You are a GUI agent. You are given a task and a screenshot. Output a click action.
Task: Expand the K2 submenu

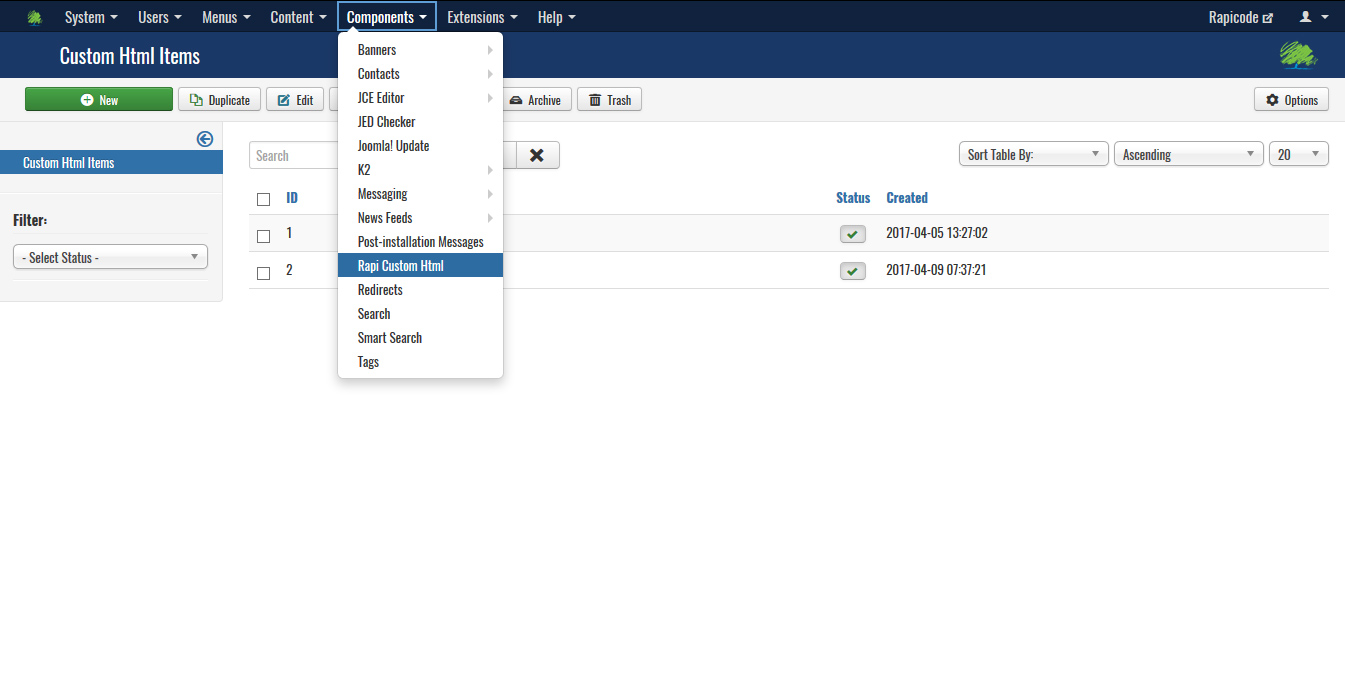pyautogui.click(x=420, y=170)
